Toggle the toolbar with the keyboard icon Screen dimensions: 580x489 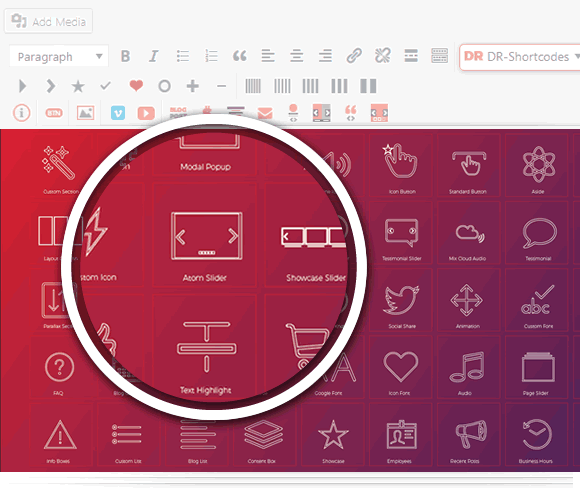pos(439,56)
